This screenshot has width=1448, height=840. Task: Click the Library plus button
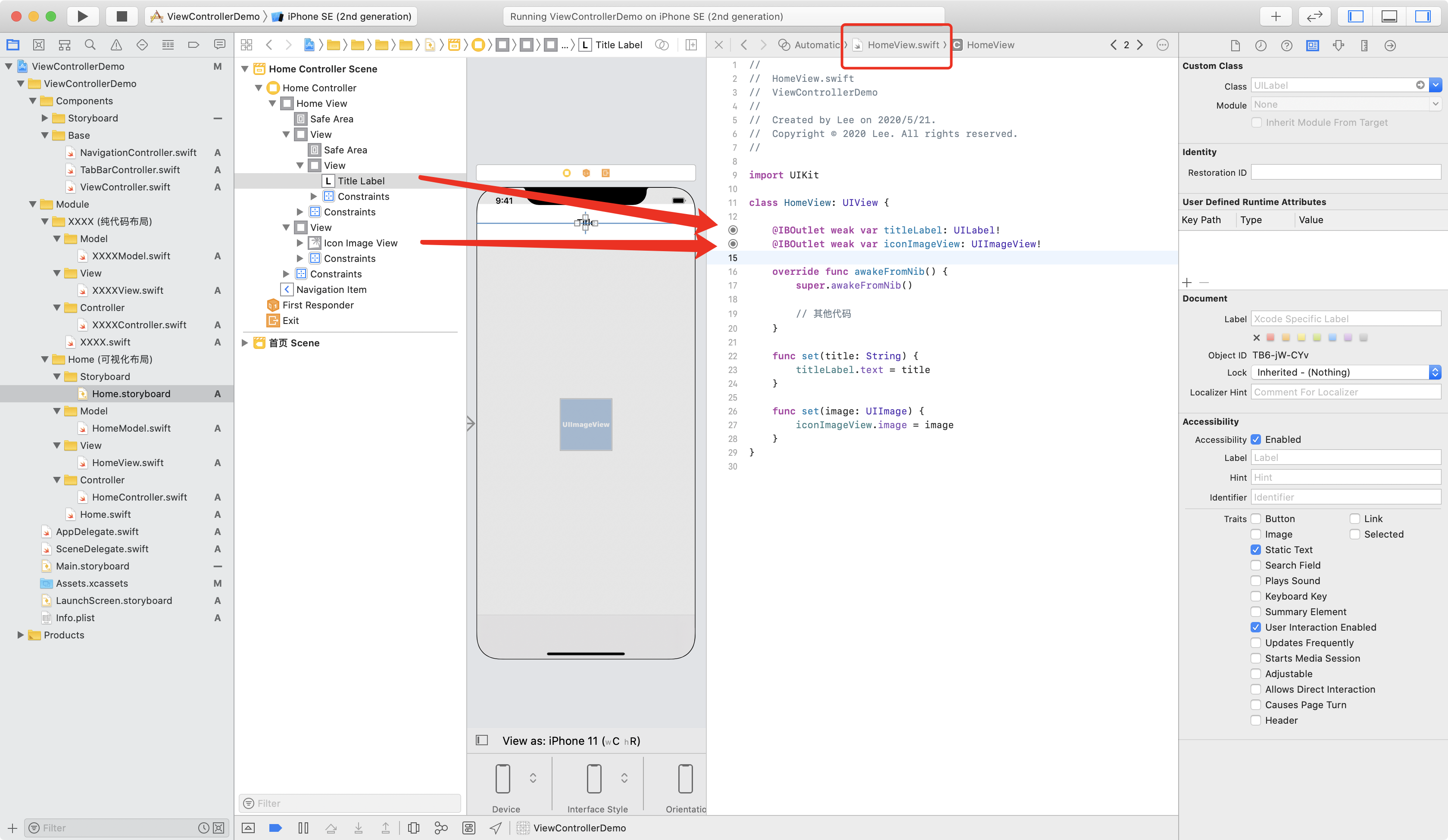click(1276, 16)
